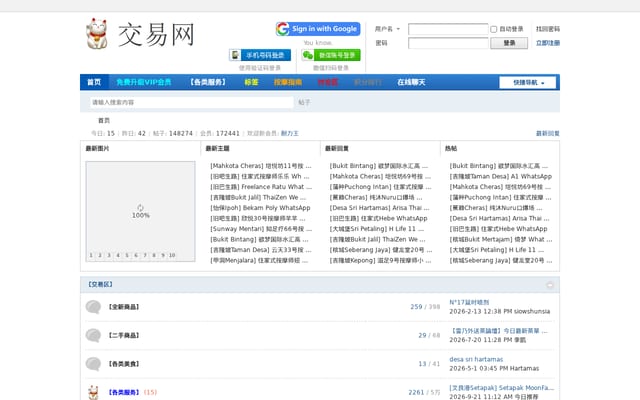Open latest topic 'Freelance Ratu What'
Image resolution: width=640 pixels, height=400 pixels.
coord(261,187)
